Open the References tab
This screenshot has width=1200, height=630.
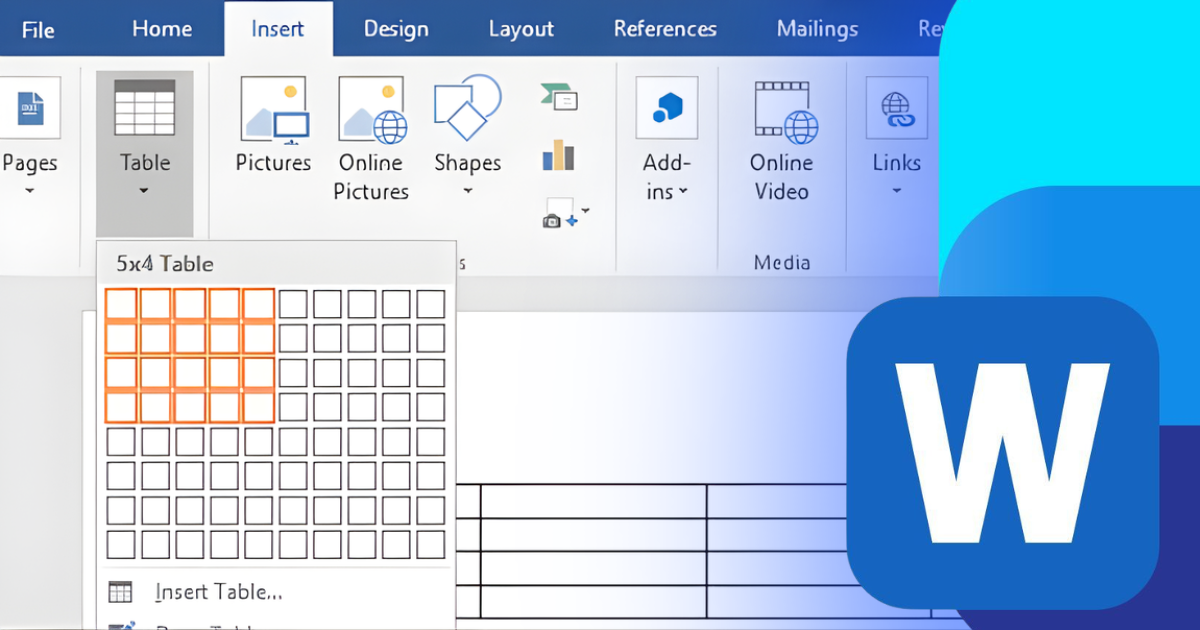click(665, 29)
